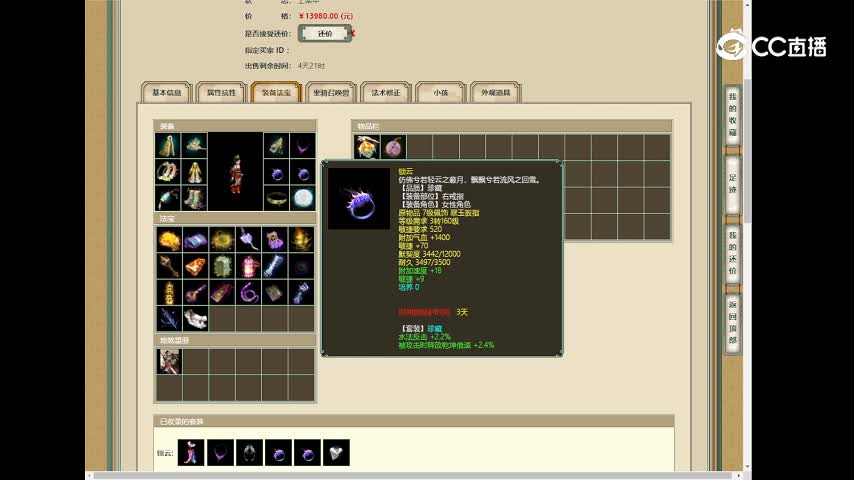This screenshot has width=854, height=480.
Task: Select the purple lute 法宝 icon
Action: [x=196, y=293]
